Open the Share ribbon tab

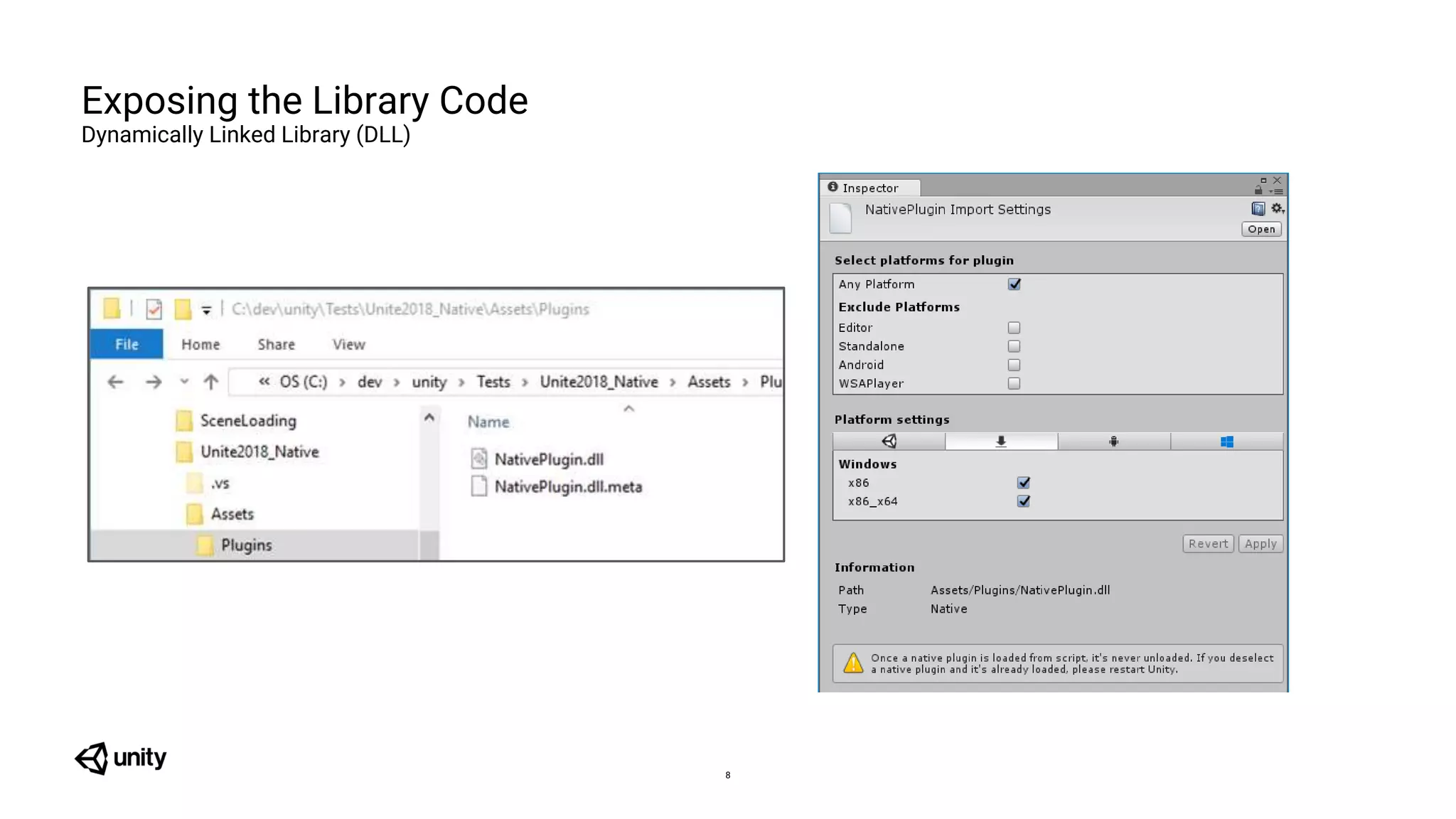[x=276, y=344]
